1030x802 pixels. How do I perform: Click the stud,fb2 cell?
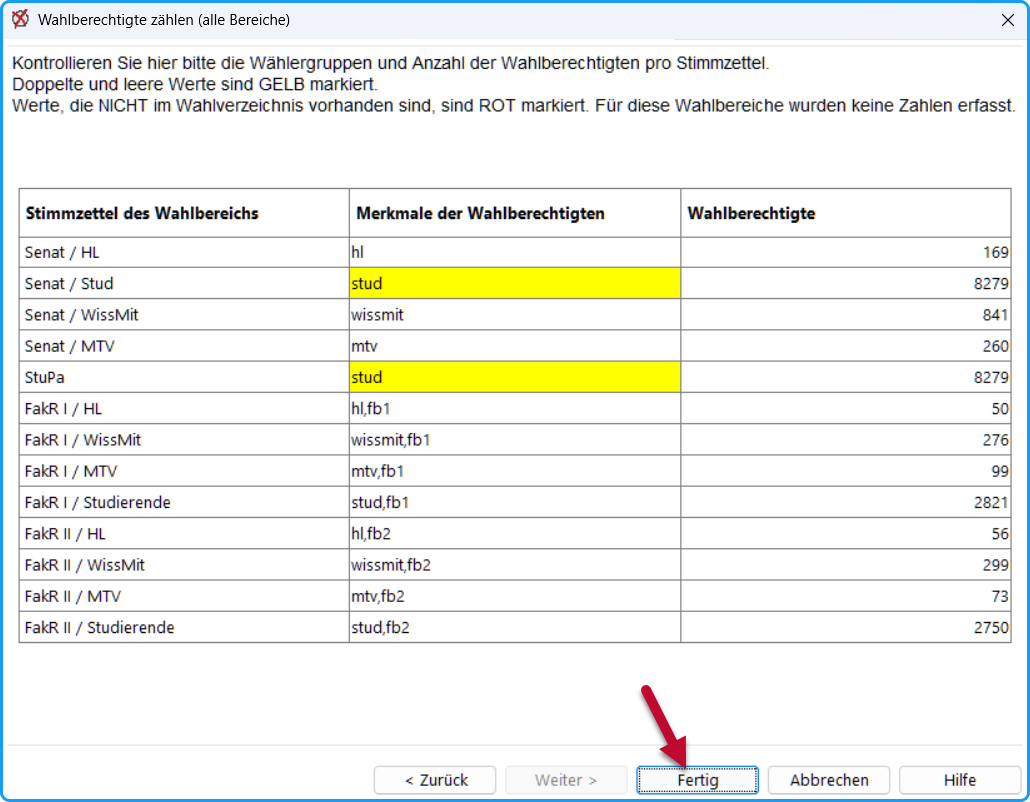pos(515,627)
